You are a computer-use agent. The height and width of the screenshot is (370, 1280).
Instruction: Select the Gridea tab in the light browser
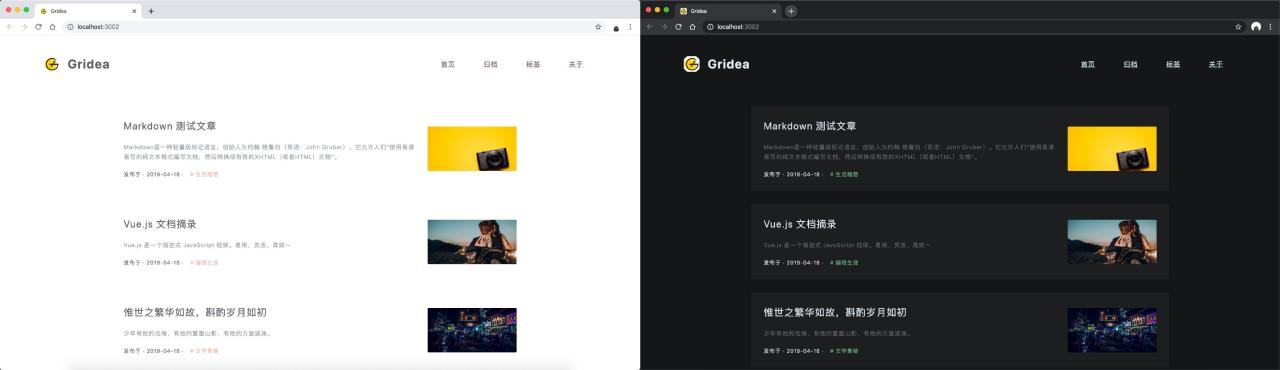coord(88,11)
